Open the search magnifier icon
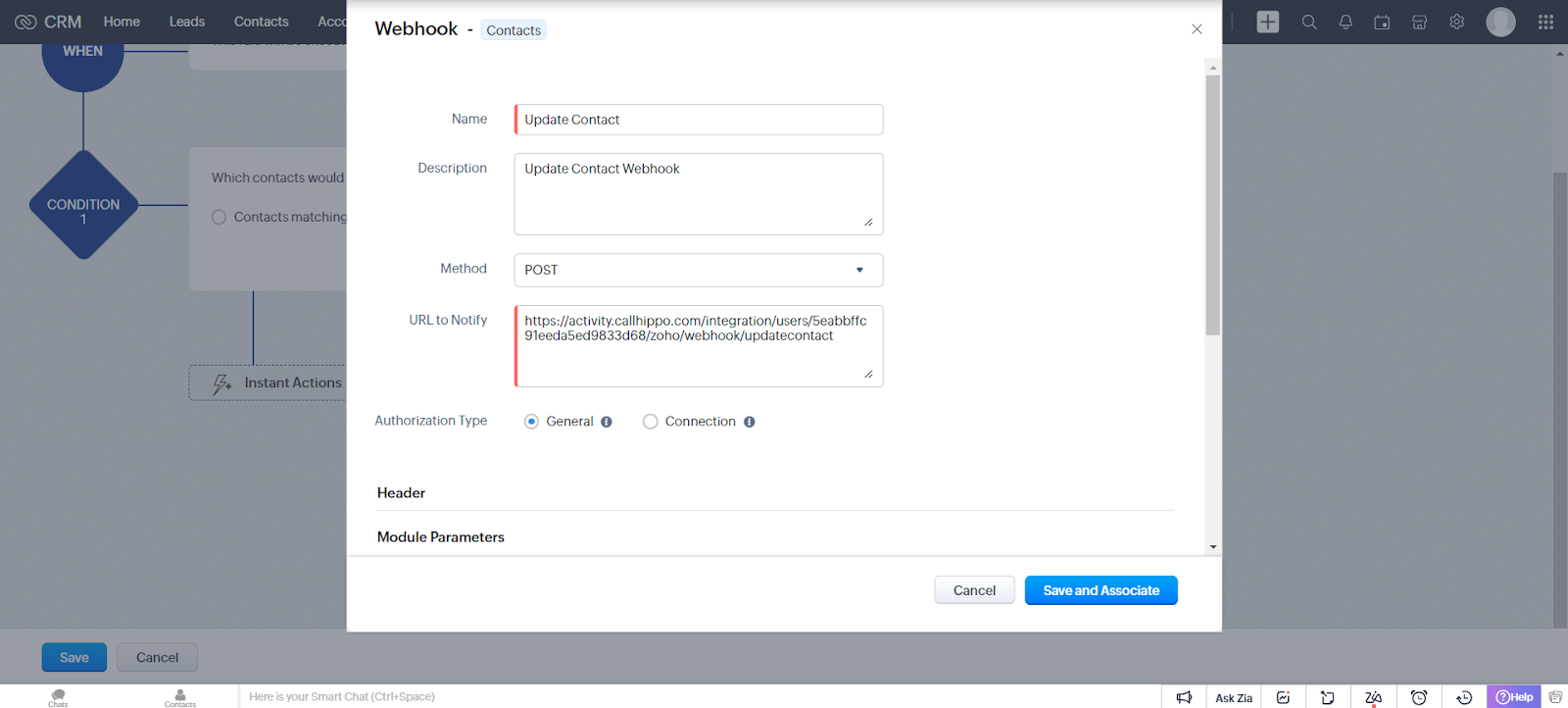The width and height of the screenshot is (1568, 708). point(1309,22)
